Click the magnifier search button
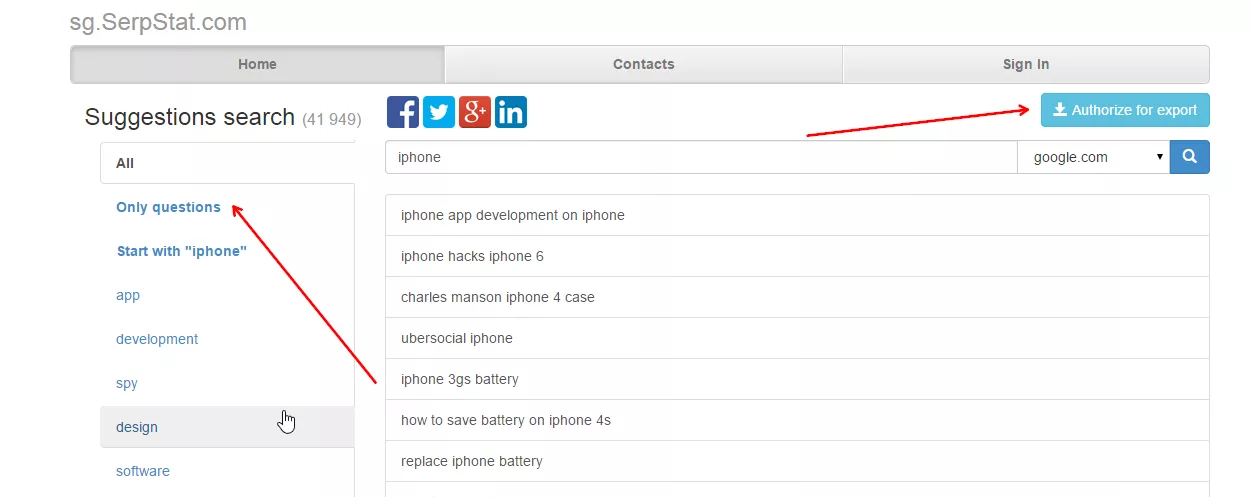The image size is (1250, 497). (1190, 157)
